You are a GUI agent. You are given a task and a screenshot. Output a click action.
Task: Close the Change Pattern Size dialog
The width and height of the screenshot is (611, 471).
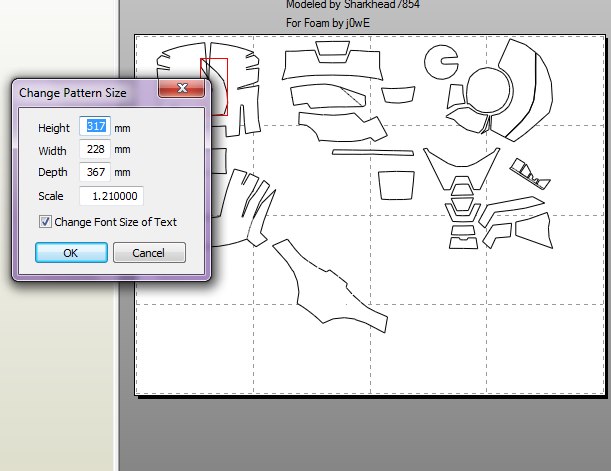point(182,88)
